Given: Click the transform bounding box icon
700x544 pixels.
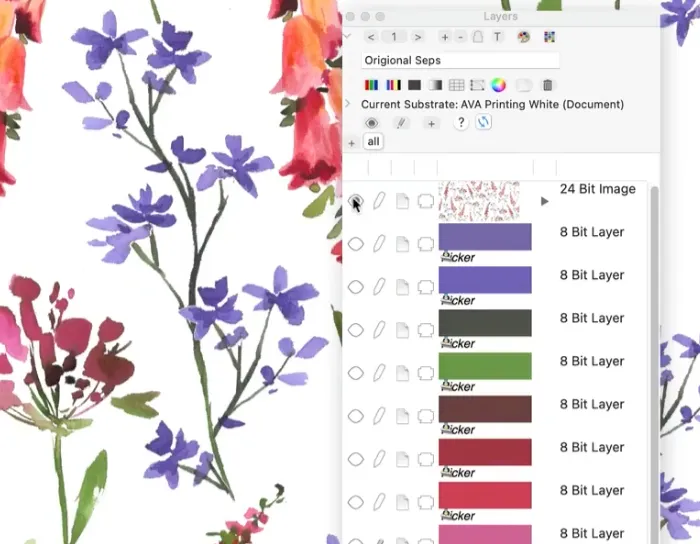Looking at the screenshot, I should click(x=477, y=85).
